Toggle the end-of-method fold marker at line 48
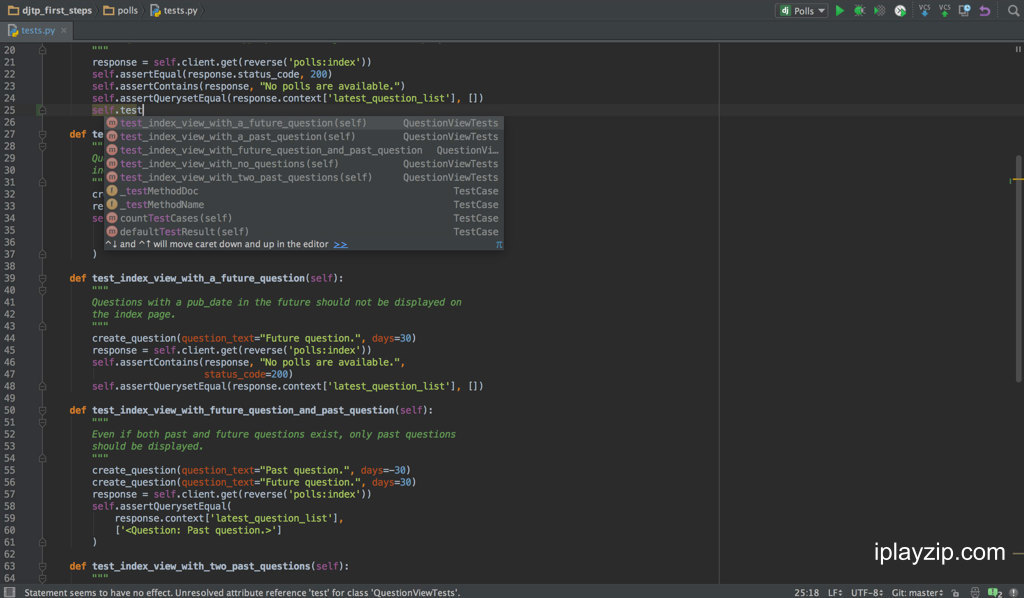The width and height of the screenshot is (1024, 598). tap(42, 386)
